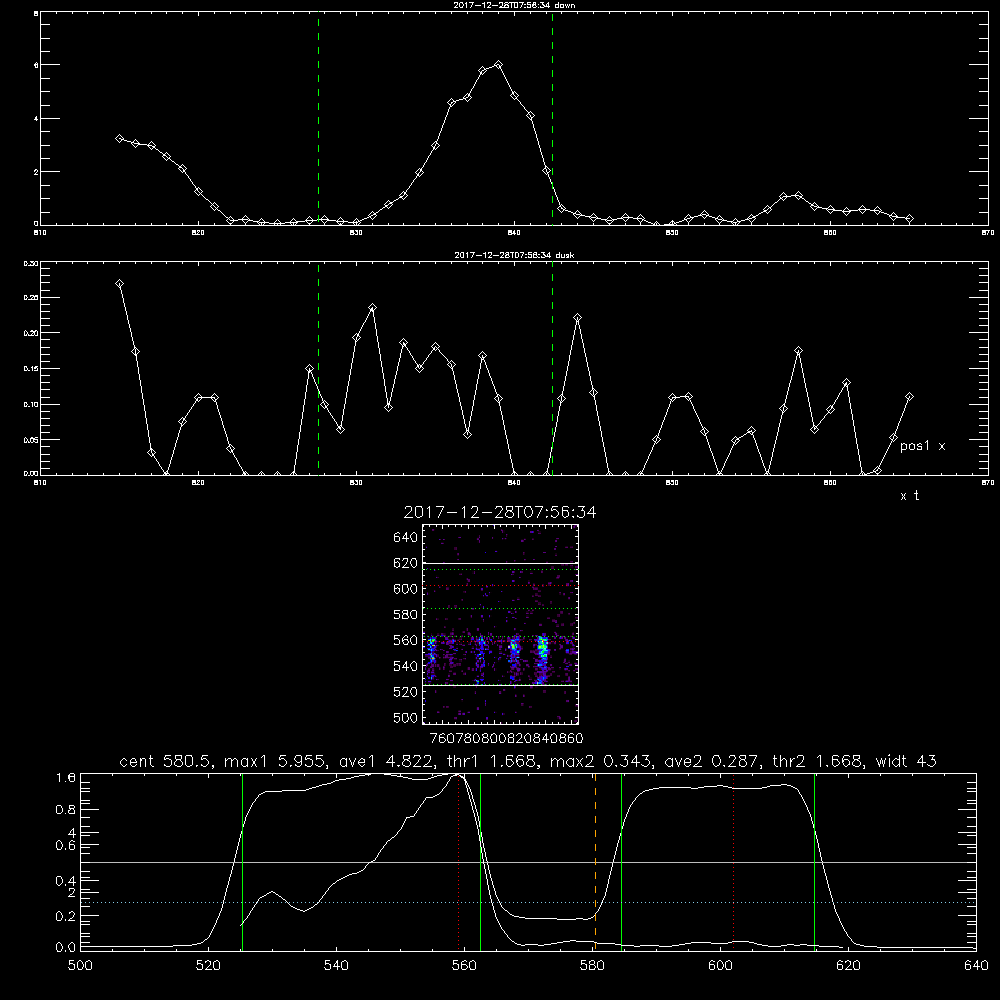Select the red dotted line near 559 in the bottom plot

459,862
